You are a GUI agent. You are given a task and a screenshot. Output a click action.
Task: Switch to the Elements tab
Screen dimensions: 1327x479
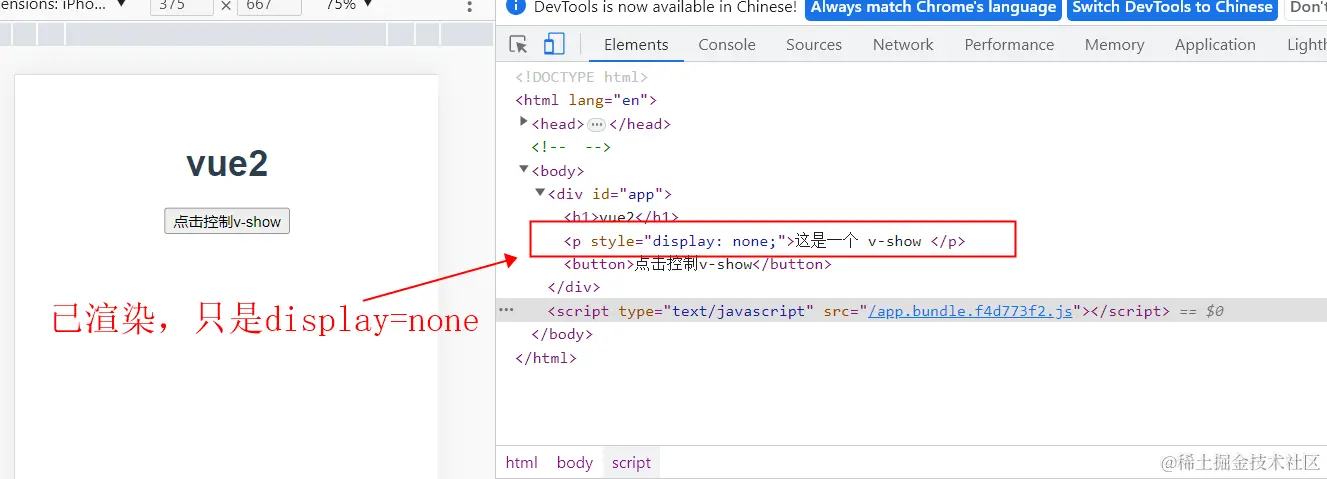[x=636, y=44]
